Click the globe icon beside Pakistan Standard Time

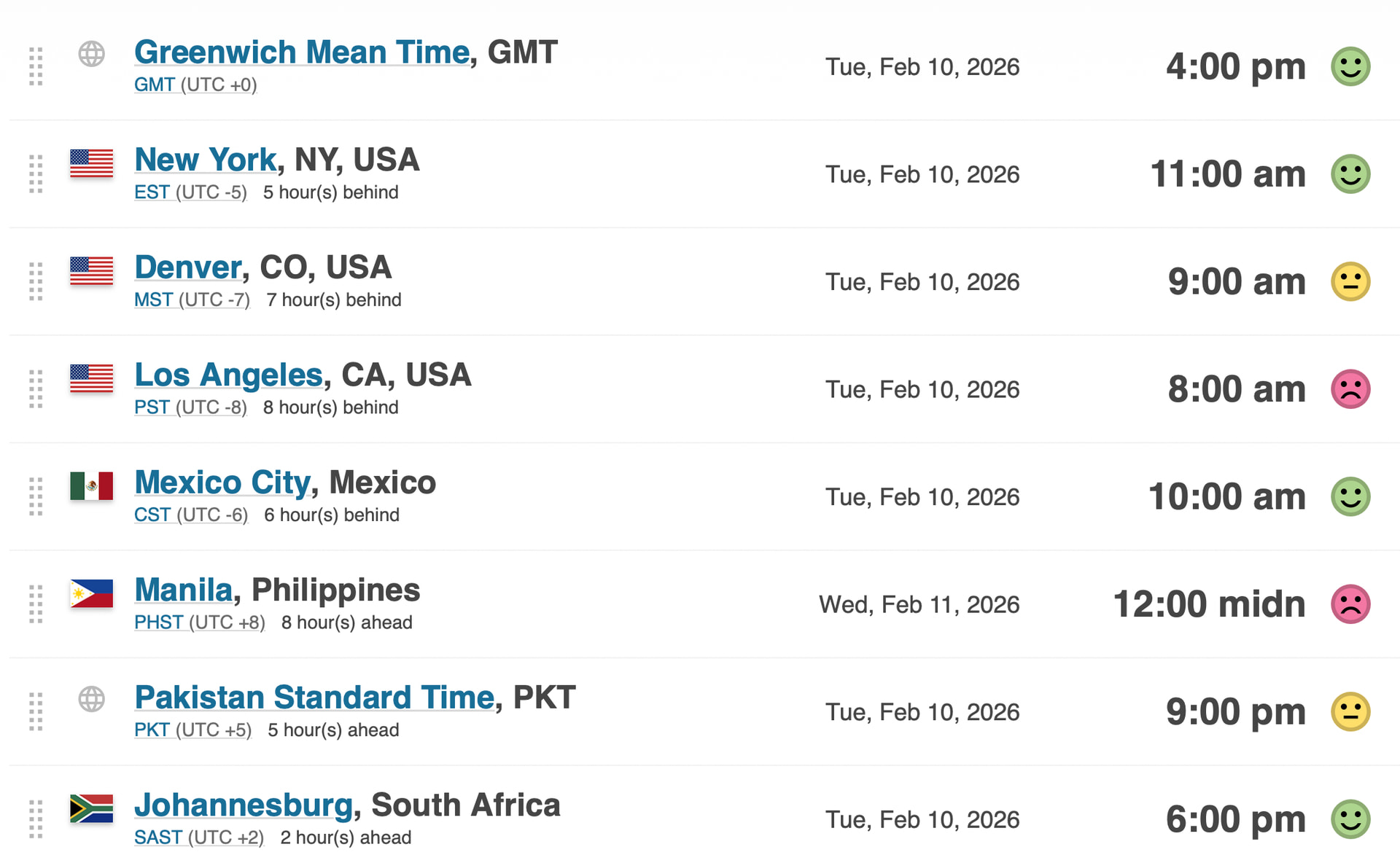[92, 699]
